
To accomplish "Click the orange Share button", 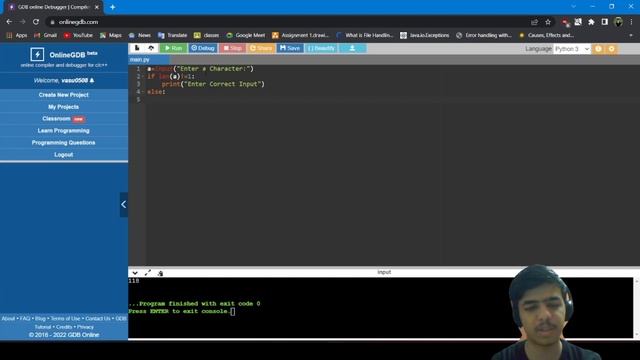I will [261, 48].
